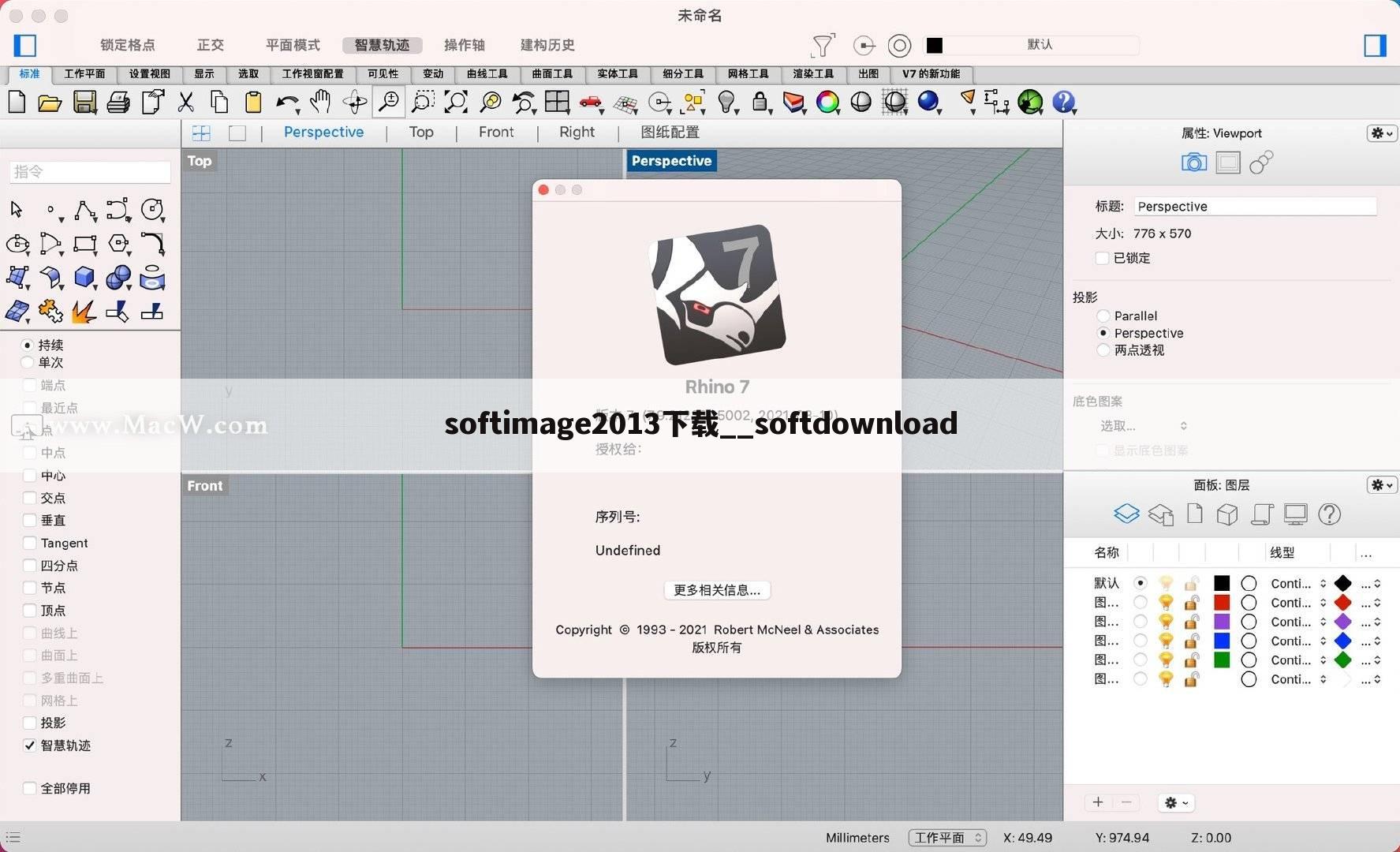
Task: Select the Polyline tool
Action: 85,210
